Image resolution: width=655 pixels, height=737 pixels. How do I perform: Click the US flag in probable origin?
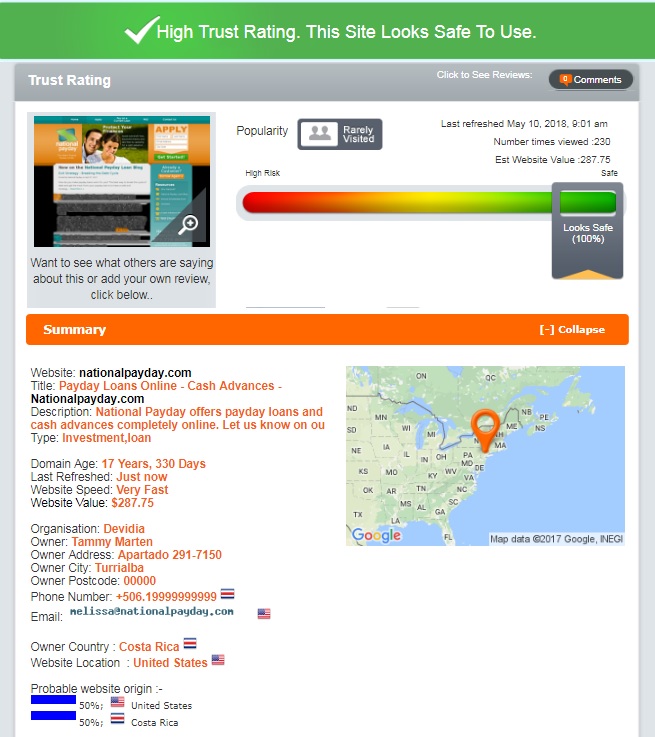coord(117,702)
